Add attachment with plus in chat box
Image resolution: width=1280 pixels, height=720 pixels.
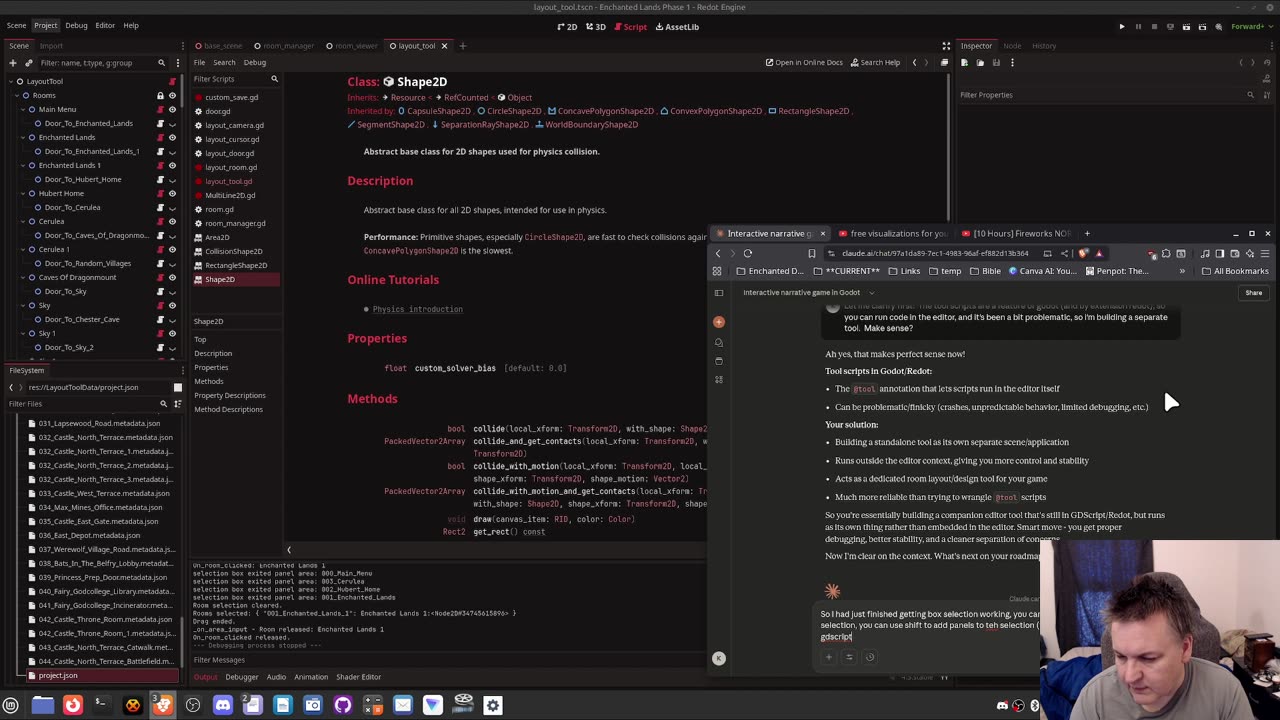coord(828,657)
